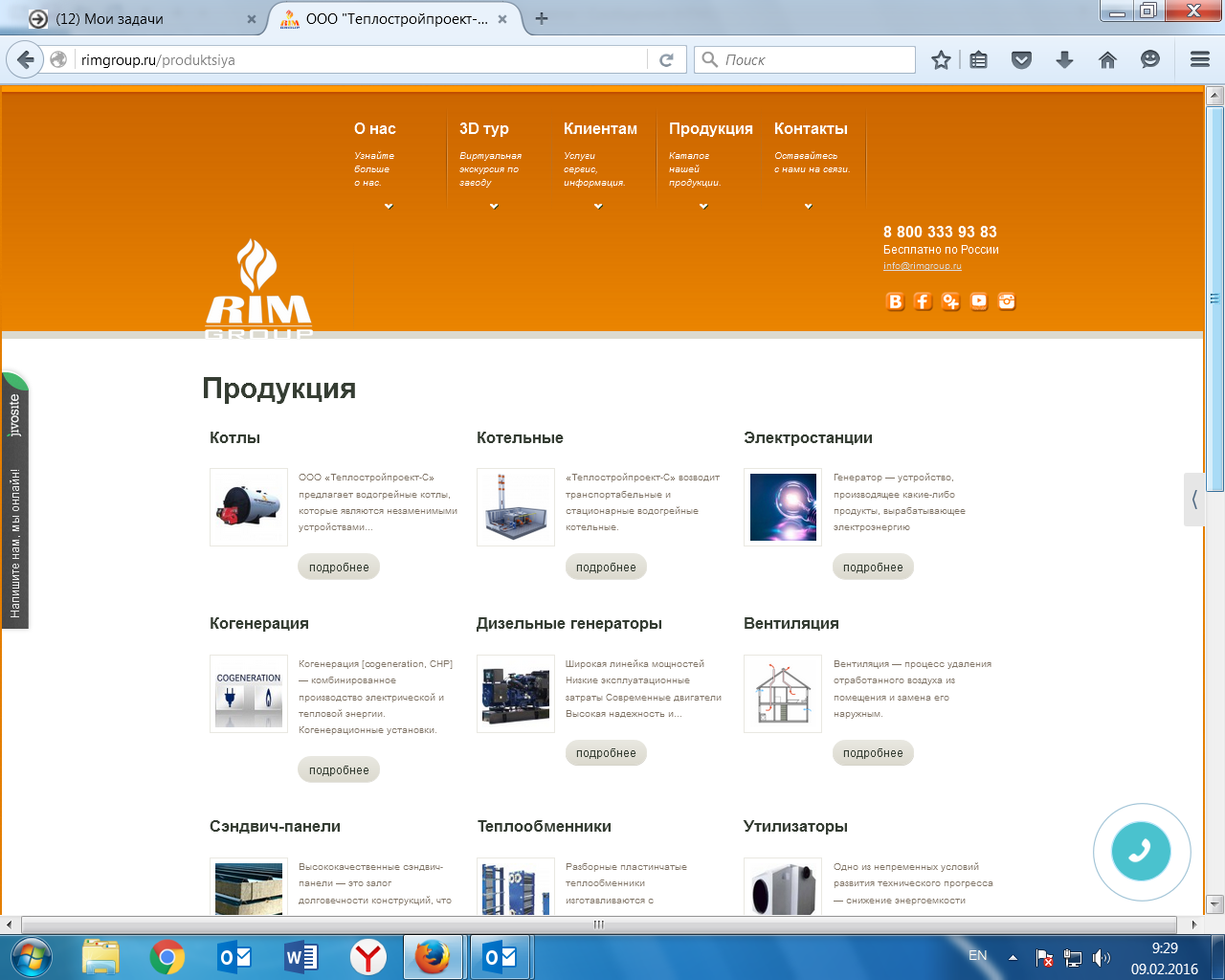
Task: Expand the chevron under О нас
Action: tap(389, 206)
